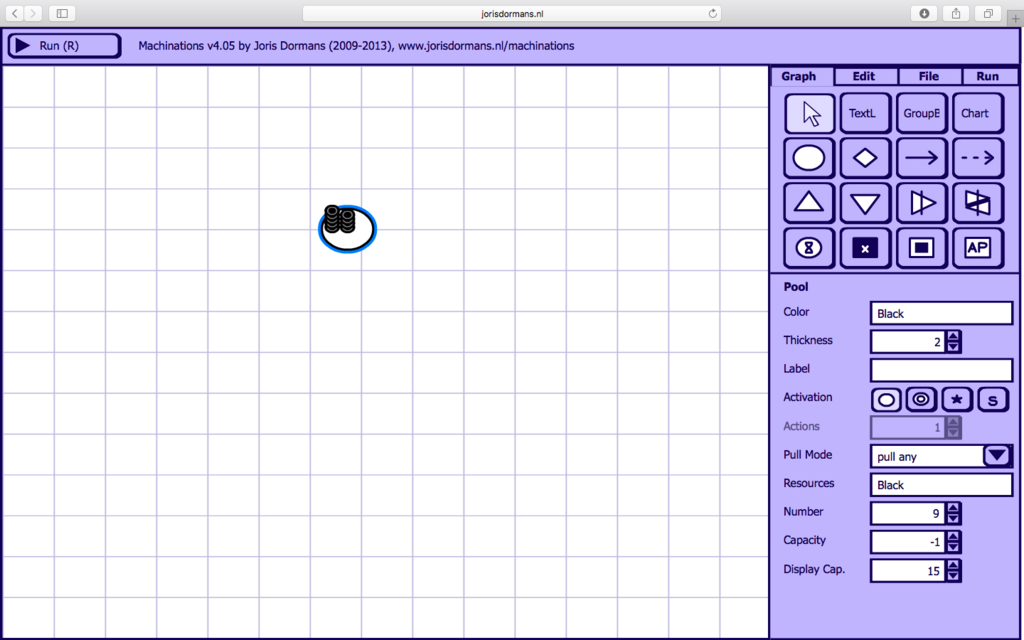Viewport: 1024px width, 640px height.
Task: Select the arrow pointer tool
Action: point(809,113)
